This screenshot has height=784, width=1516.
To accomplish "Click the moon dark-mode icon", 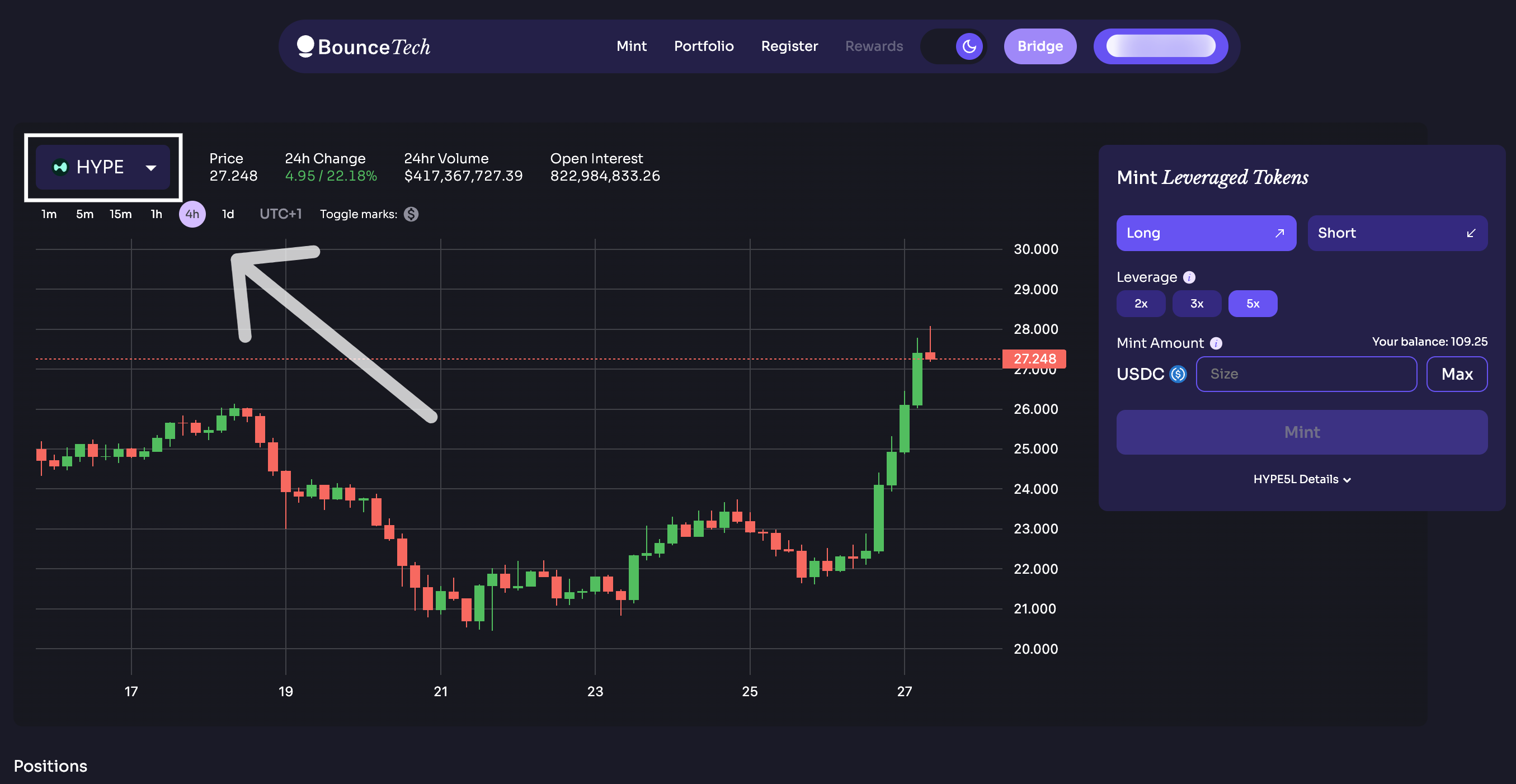I will click(x=969, y=46).
